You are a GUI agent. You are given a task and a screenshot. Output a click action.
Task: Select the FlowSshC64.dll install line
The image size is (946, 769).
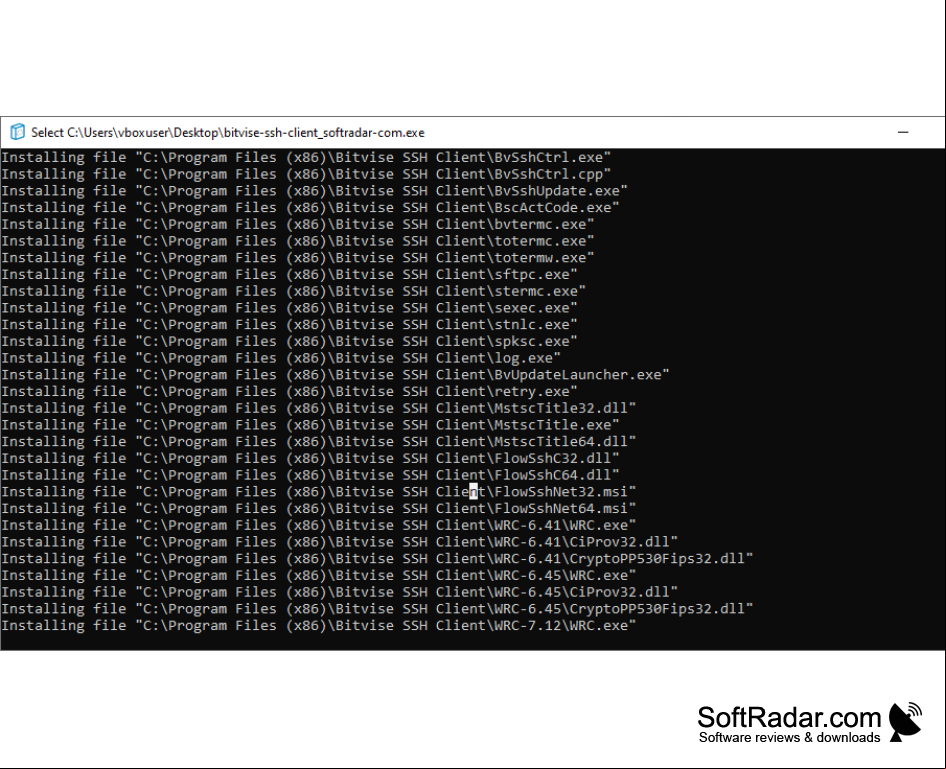click(310, 475)
